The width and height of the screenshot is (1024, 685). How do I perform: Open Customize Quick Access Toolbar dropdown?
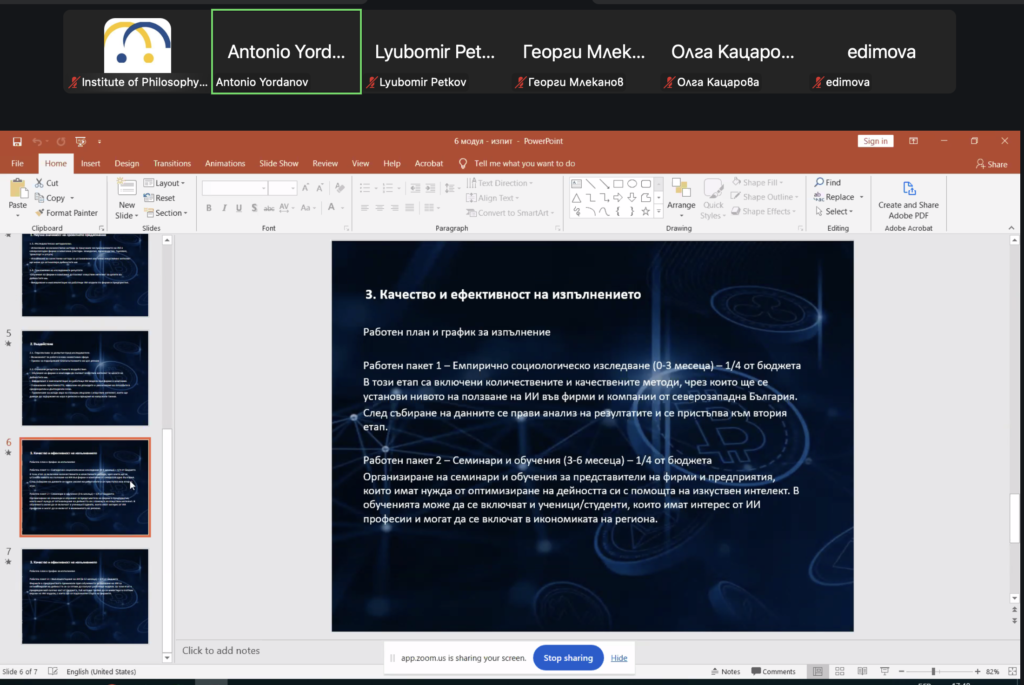point(99,141)
